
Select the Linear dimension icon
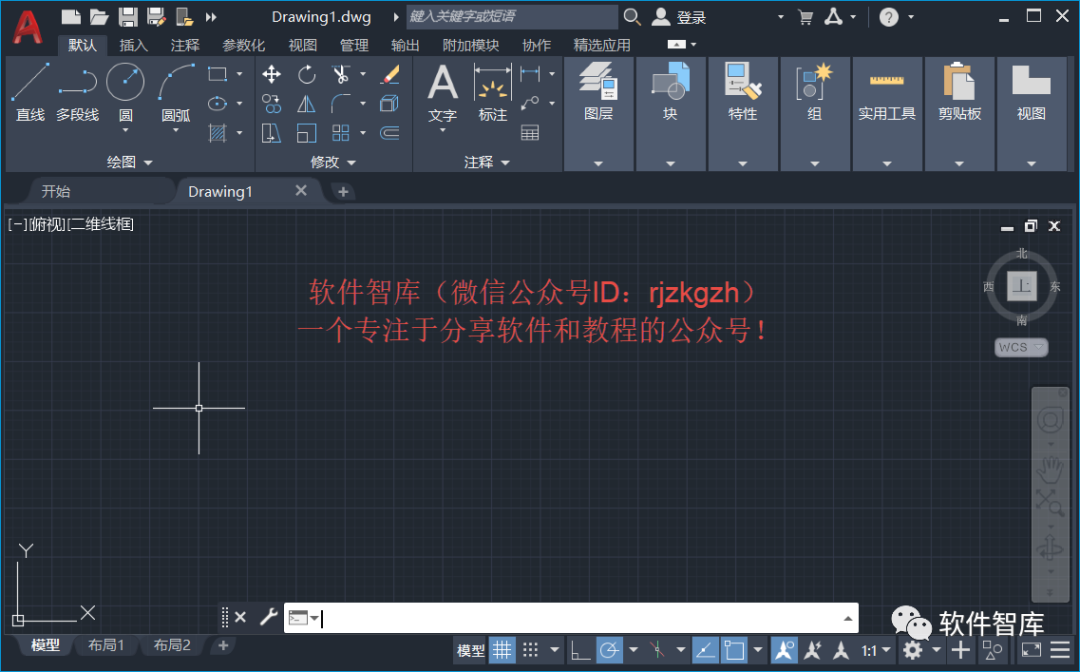[530, 74]
